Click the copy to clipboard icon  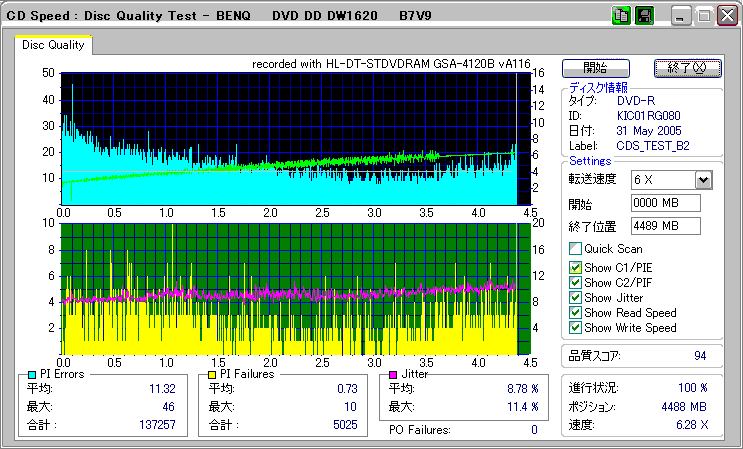point(620,16)
